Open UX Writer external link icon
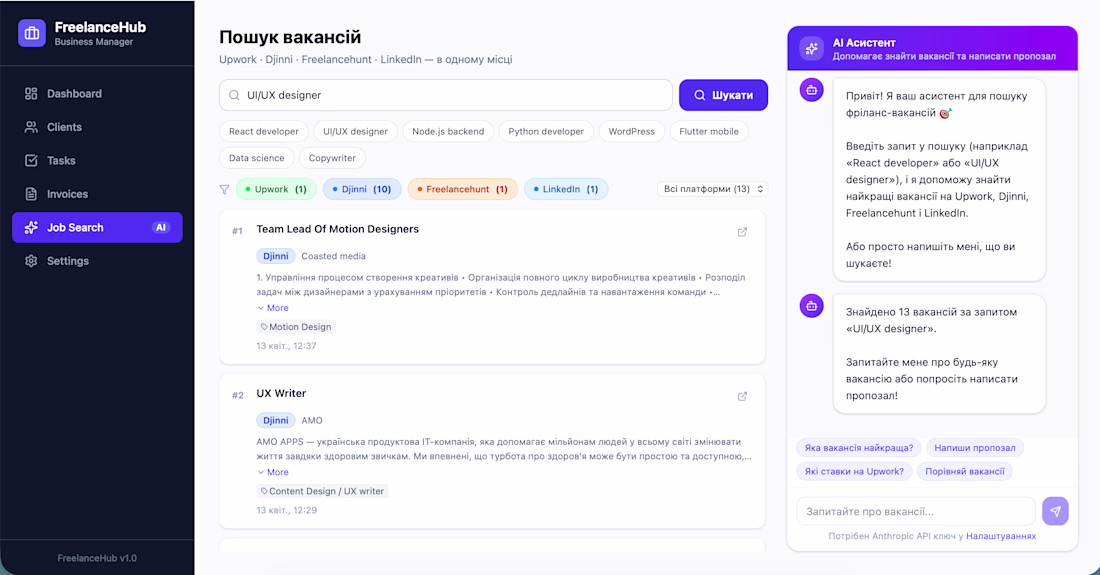 pos(742,396)
